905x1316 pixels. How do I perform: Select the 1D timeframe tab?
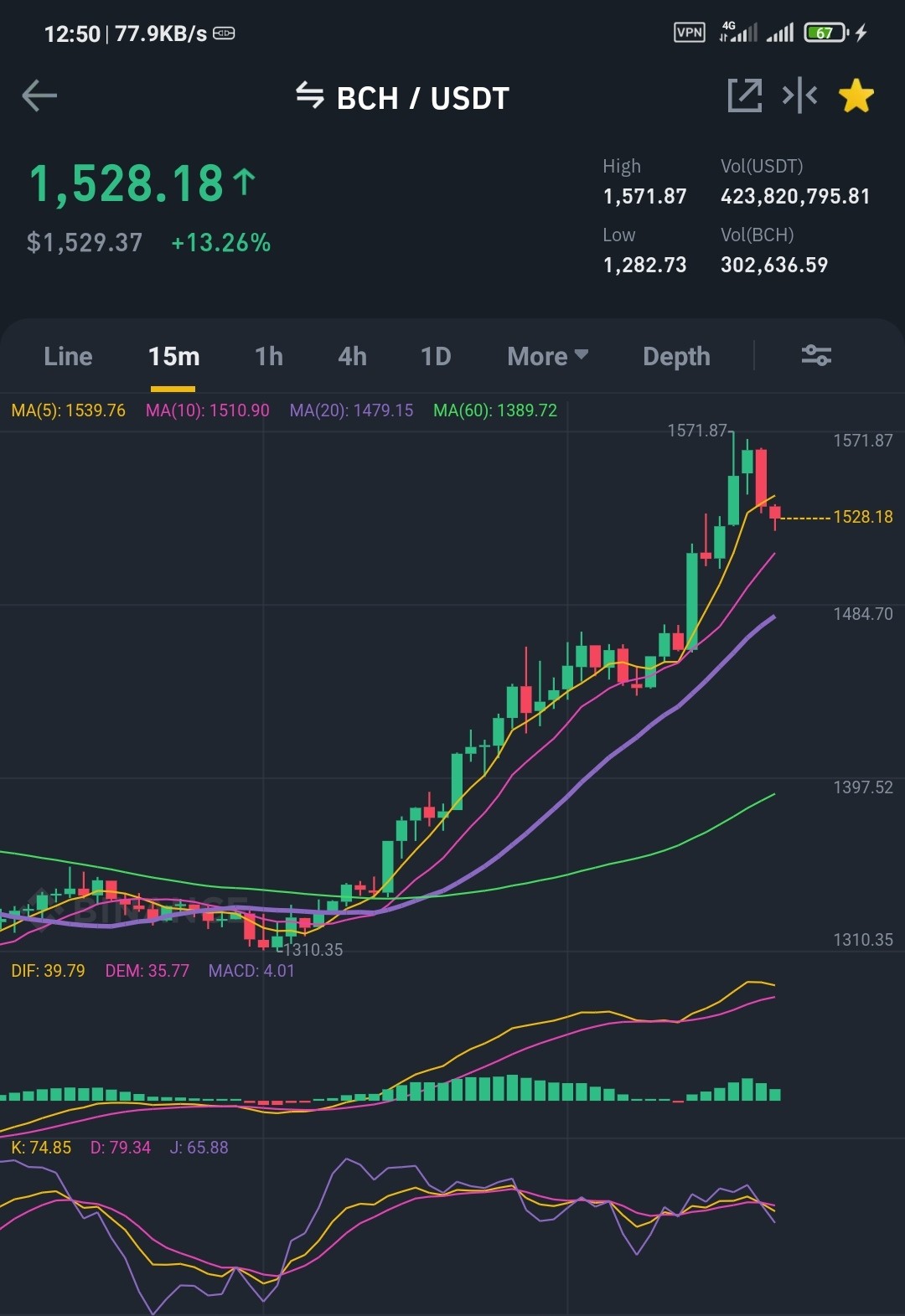coord(436,356)
